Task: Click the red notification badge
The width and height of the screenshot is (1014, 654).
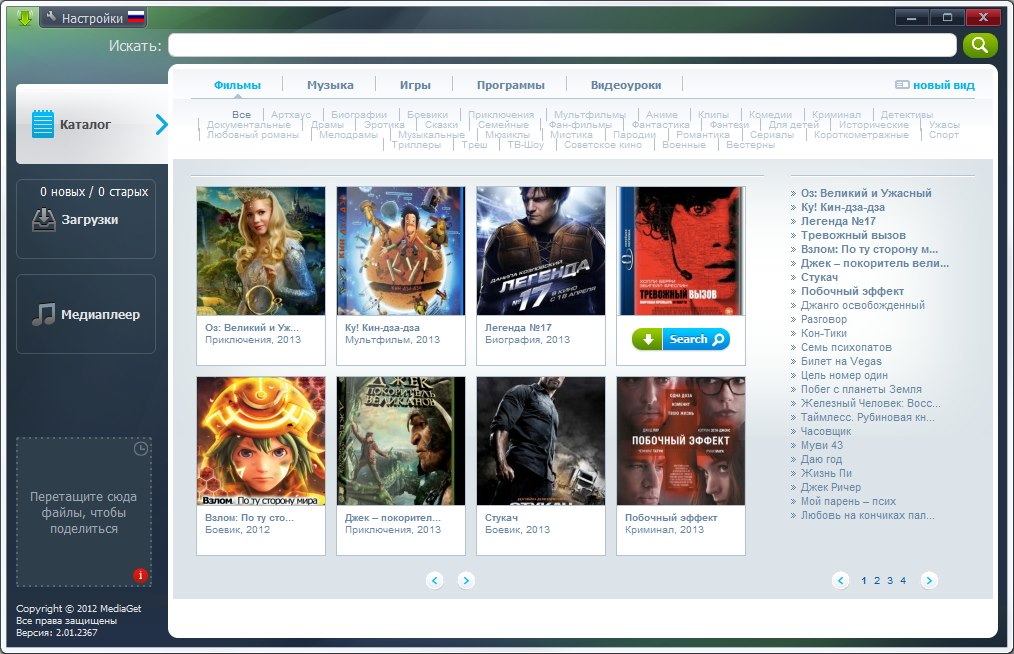Action: [140, 575]
